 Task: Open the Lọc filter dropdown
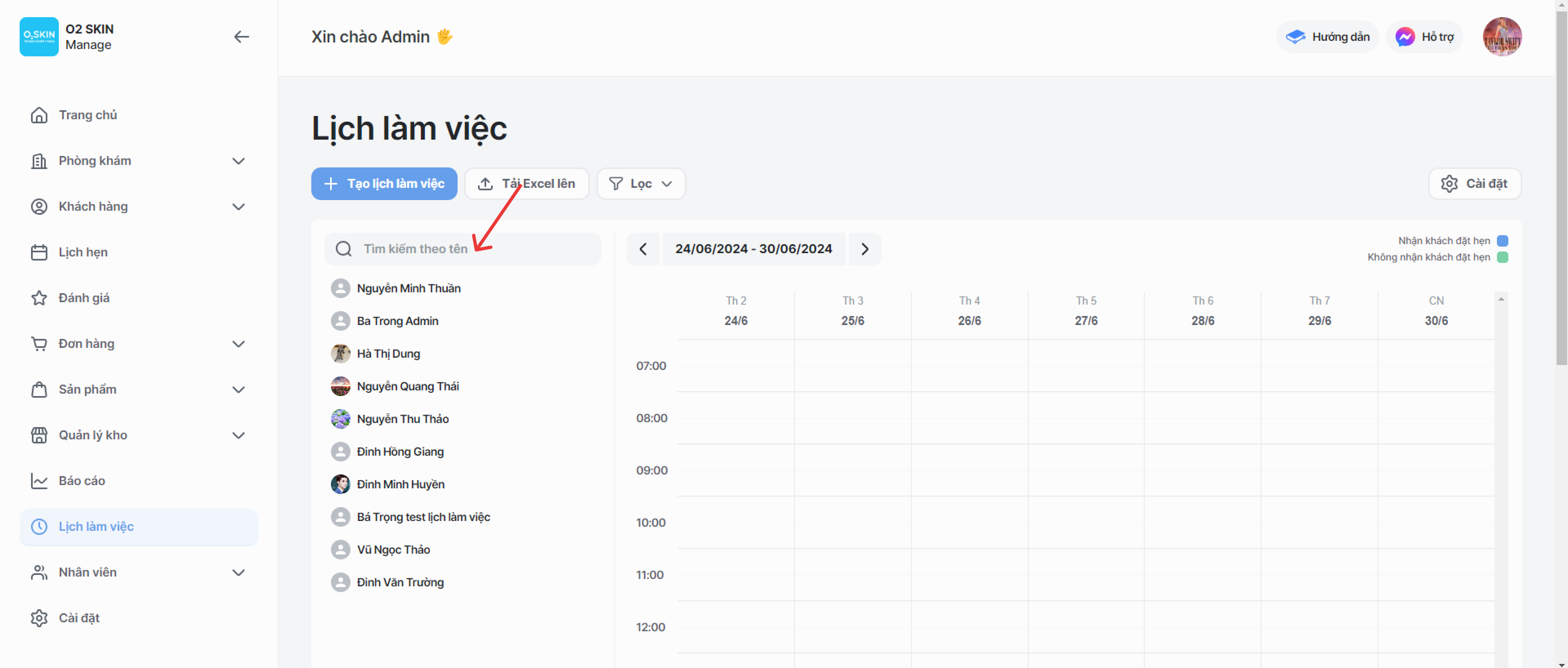(x=640, y=184)
